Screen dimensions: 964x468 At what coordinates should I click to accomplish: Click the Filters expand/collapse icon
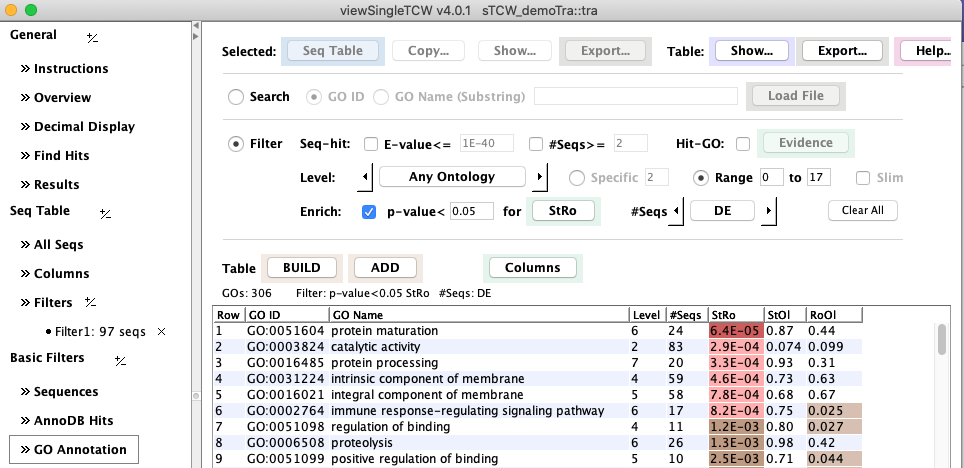[x=90, y=302]
